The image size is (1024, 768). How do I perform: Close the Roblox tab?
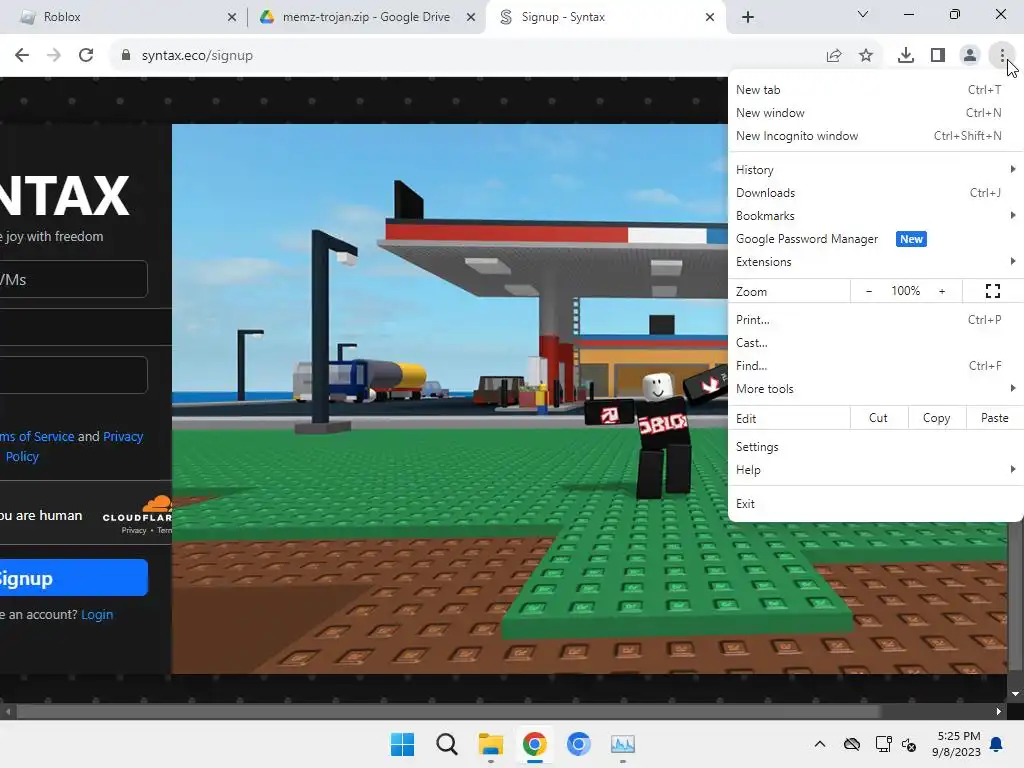[232, 17]
